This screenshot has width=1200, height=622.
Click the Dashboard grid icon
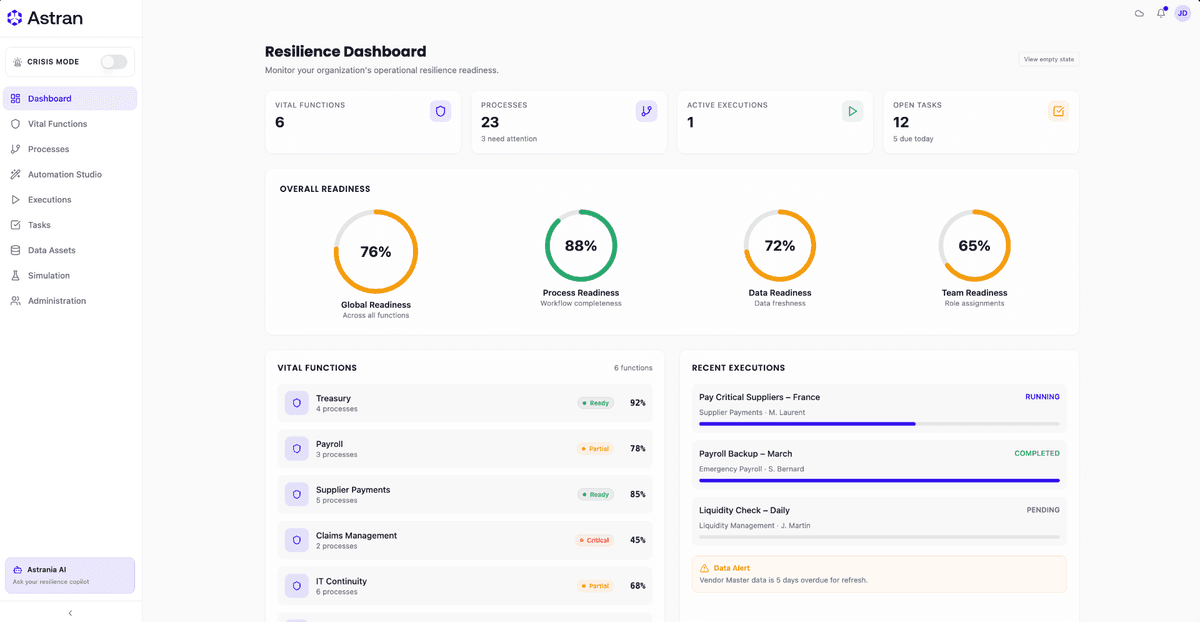point(15,99)
